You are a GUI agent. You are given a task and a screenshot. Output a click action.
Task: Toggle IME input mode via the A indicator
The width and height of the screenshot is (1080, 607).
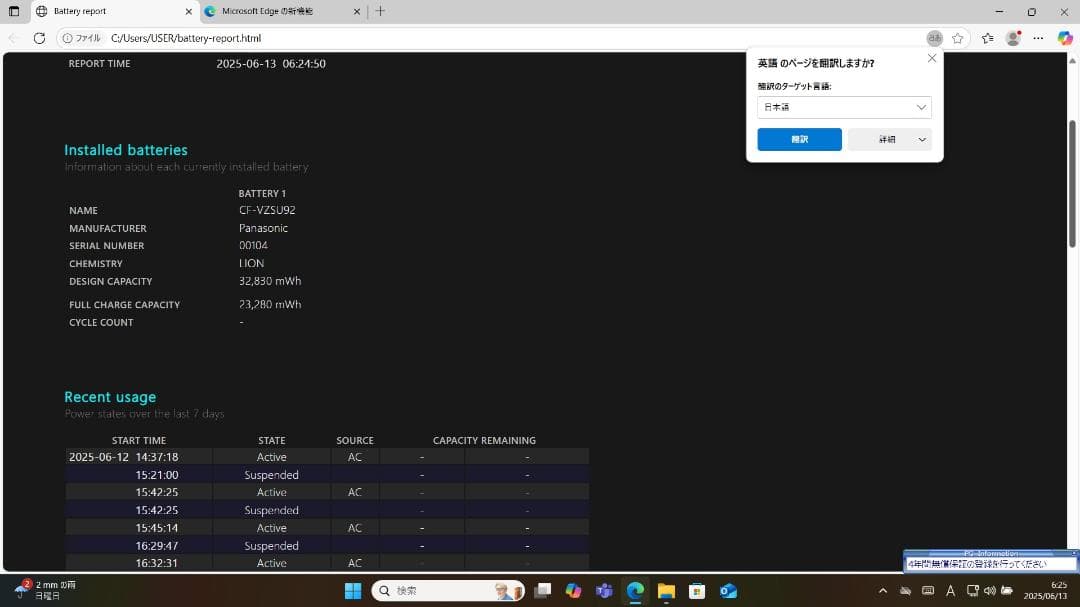click(950, 591)
